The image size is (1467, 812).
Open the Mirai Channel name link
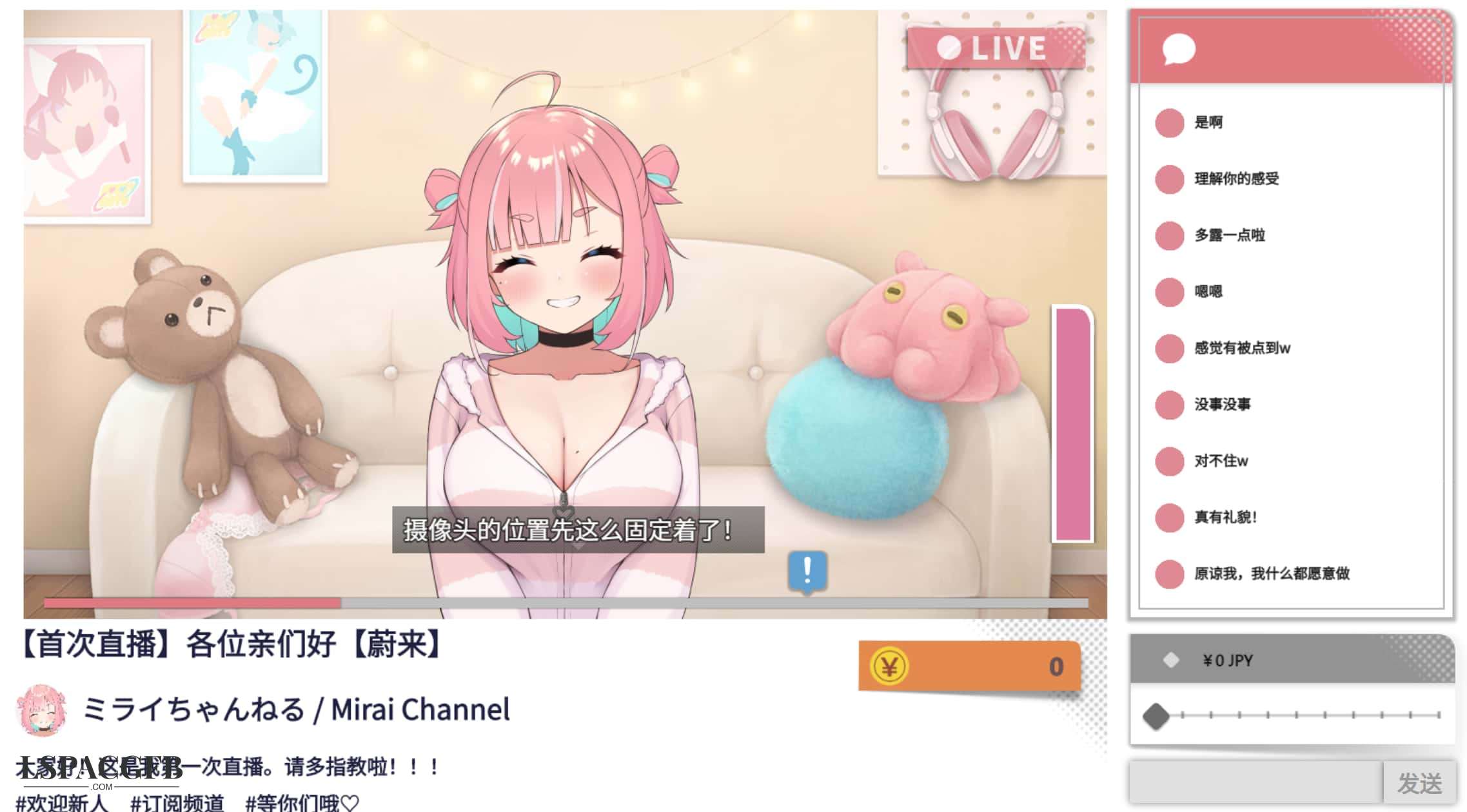[297, 710]
